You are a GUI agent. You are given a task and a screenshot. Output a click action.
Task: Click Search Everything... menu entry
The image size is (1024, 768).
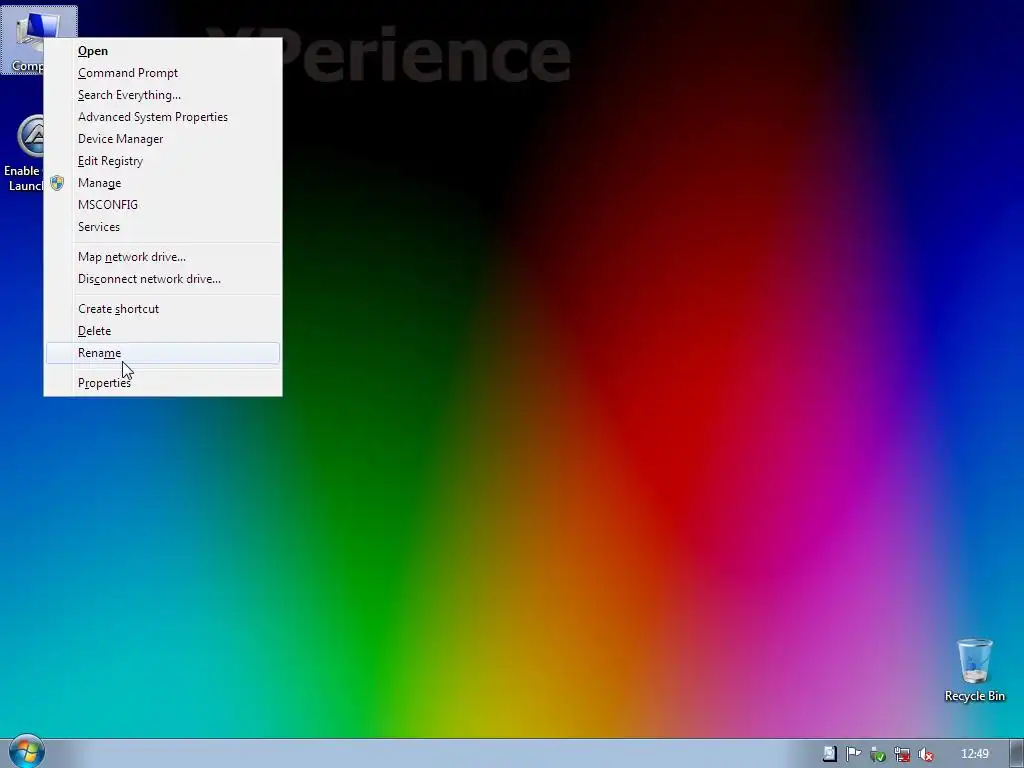(163, 95)
